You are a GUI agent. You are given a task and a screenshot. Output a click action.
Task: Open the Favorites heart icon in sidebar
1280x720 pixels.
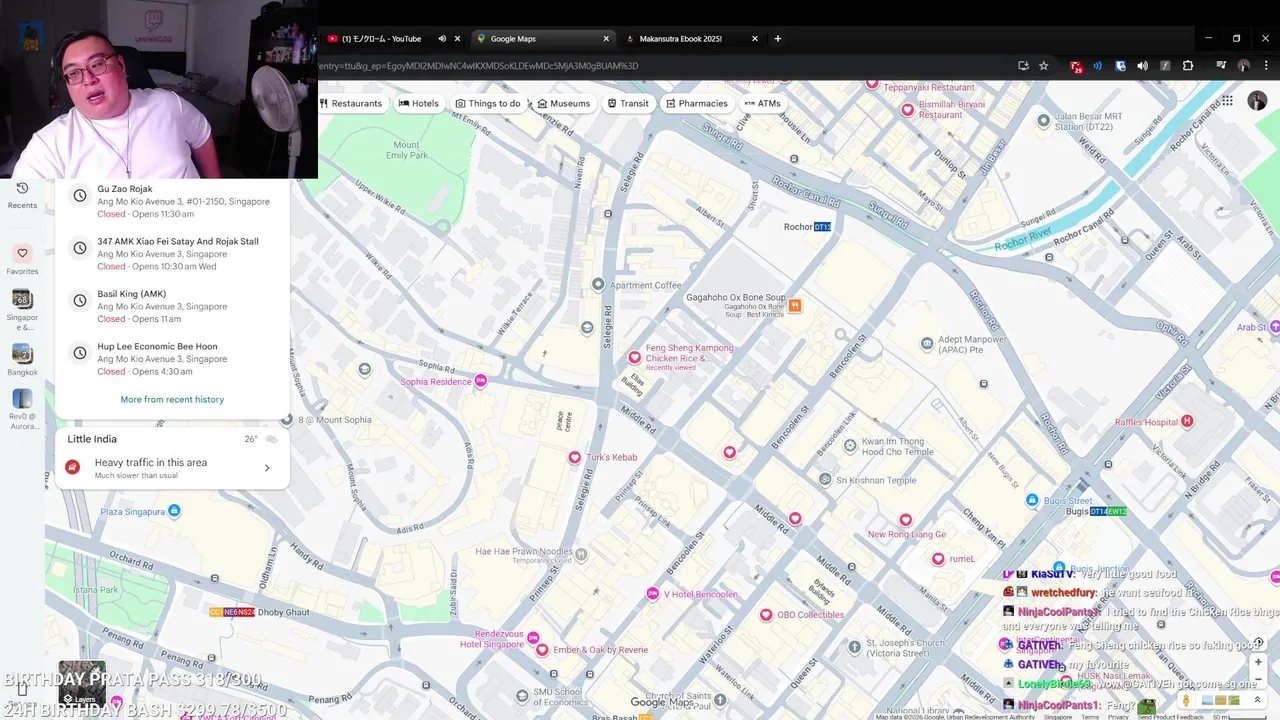click(x=22, y=253)
